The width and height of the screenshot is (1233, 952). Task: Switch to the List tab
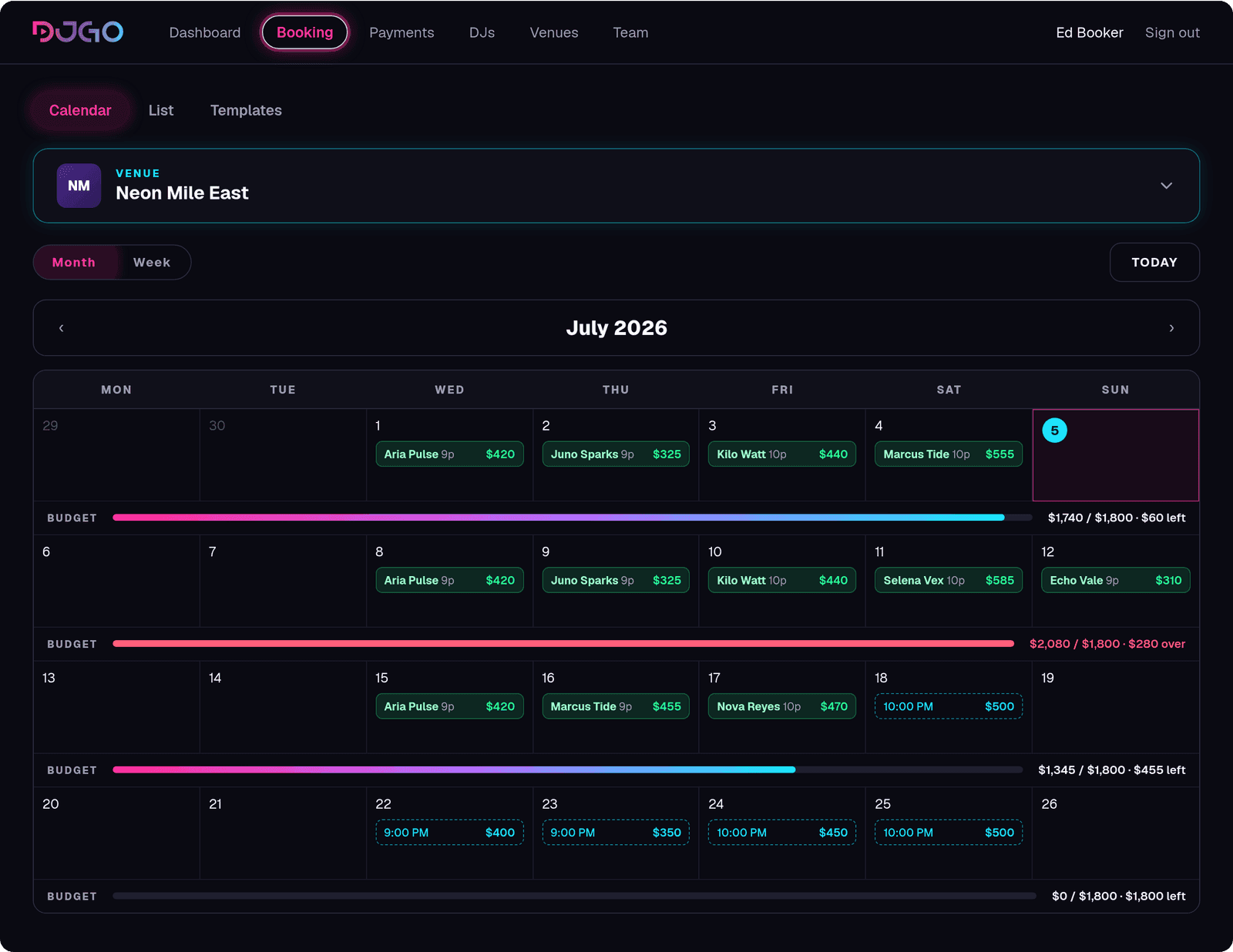coord(161,110)
